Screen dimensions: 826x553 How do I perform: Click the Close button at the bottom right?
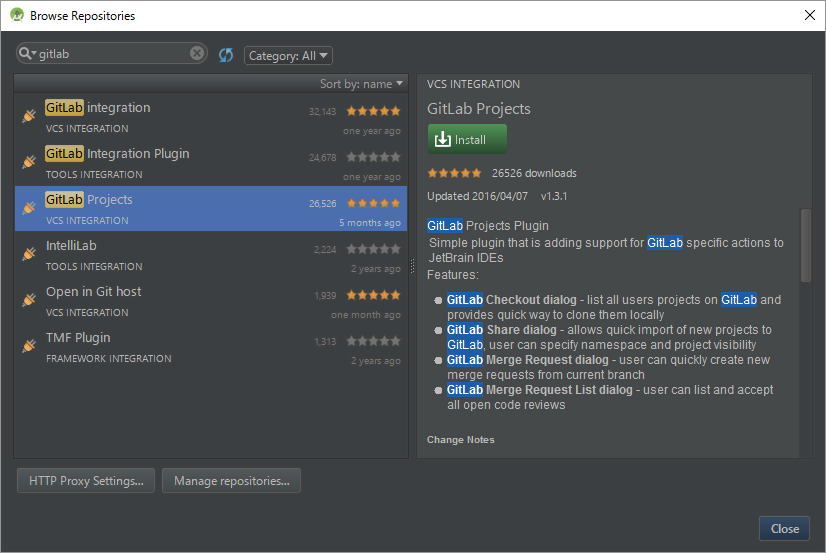(784, 528)
